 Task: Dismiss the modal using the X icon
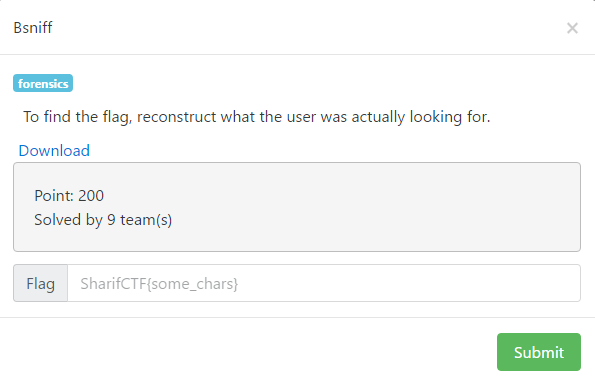tap(572, 28)
